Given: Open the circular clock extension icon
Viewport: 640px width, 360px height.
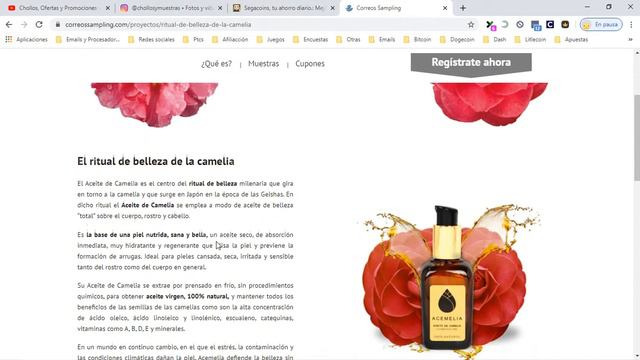Looking at the screenshot, I should click(520, 24).
